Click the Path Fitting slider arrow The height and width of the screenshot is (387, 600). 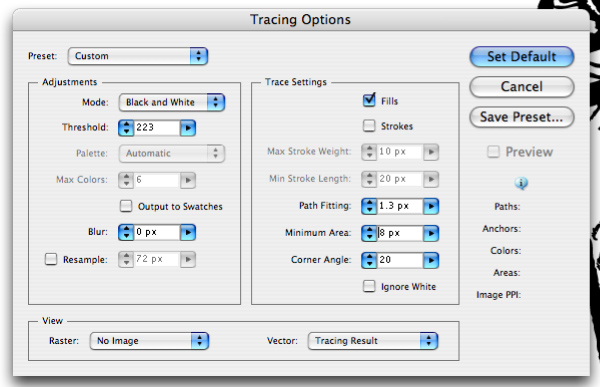point(431,206)
